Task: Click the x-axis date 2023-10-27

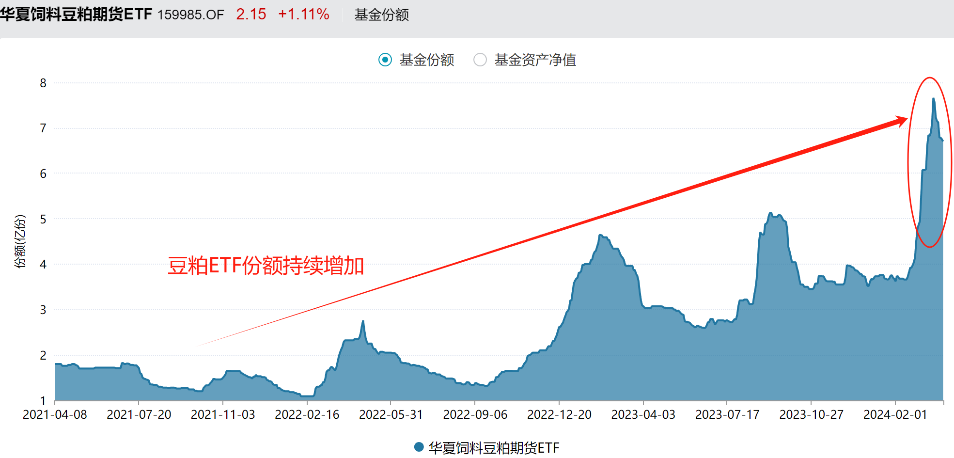Action: point(811,414)
